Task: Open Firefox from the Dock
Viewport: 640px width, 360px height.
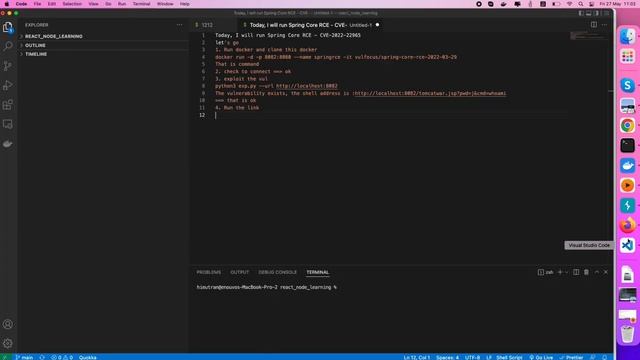Action: click(x=627, y=225)
